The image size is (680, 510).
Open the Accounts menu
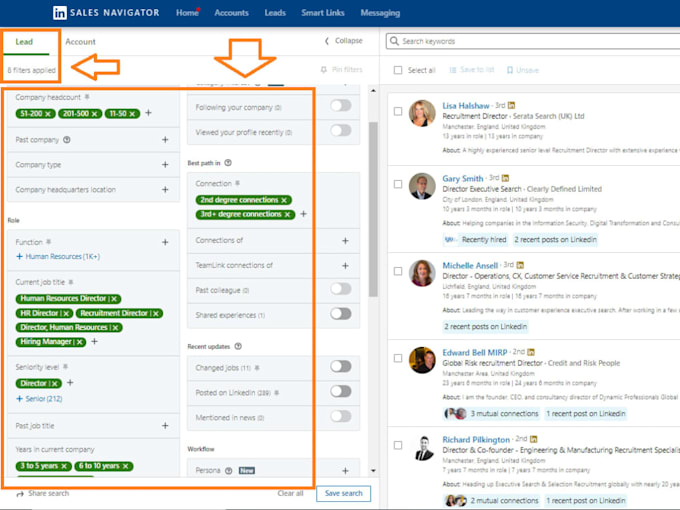tap(232, 13)
